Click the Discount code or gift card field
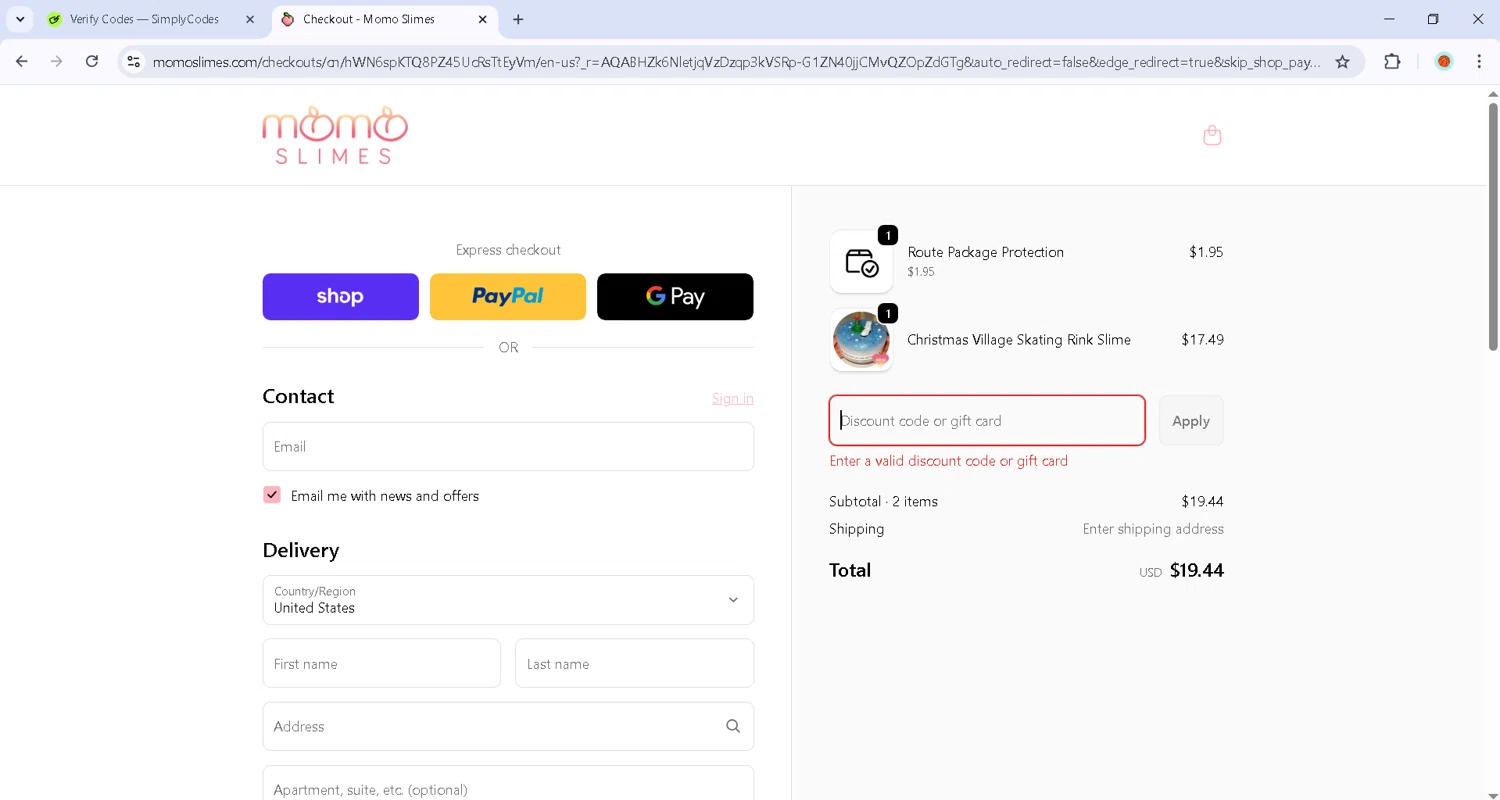The width and height of the screenshot is (1500, 800). click(987, 420)
